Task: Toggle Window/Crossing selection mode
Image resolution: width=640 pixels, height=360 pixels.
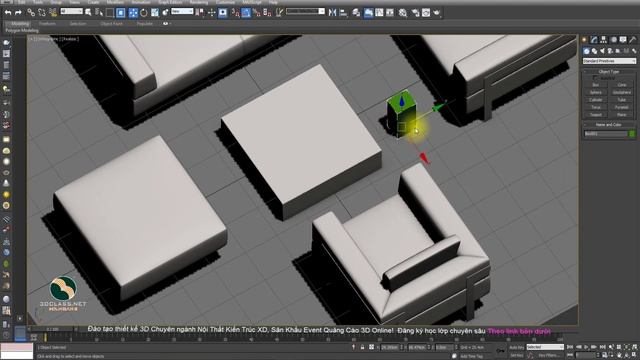Action: click(121, 13)
